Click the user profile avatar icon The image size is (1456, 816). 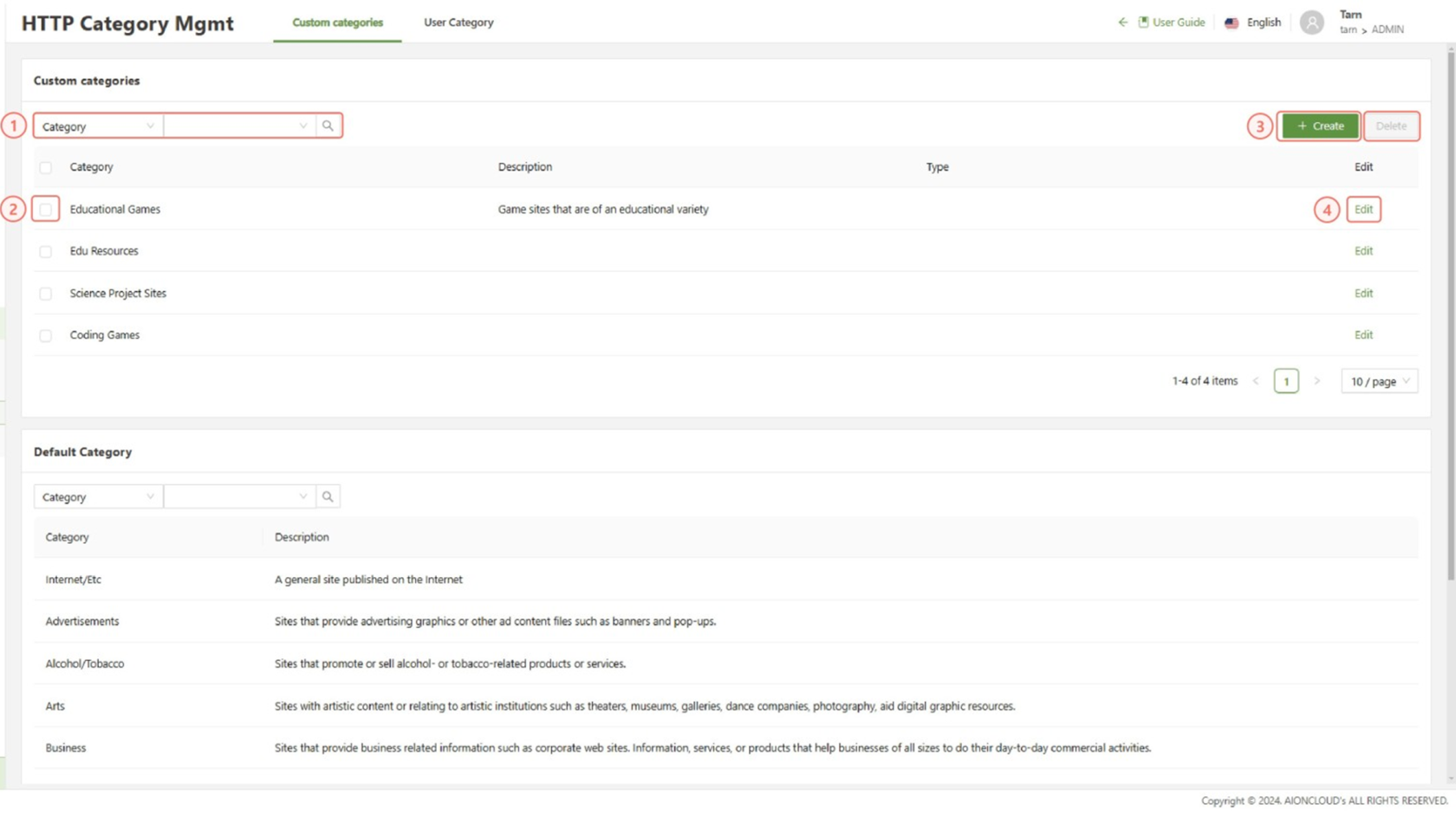[1311, 23]
